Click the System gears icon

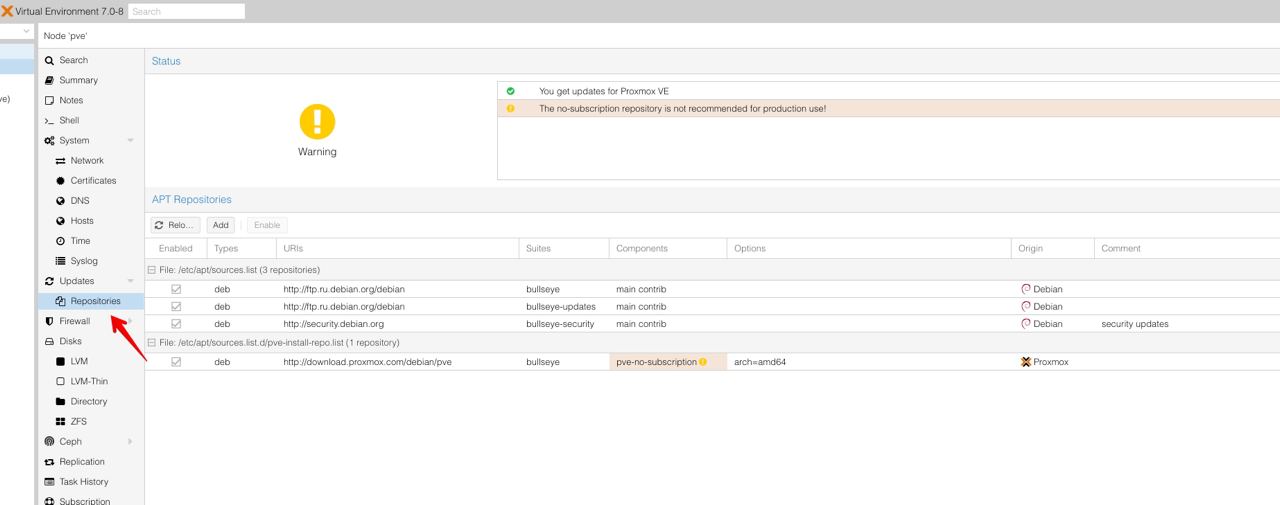pyautogui.click(x=49, y=141)
